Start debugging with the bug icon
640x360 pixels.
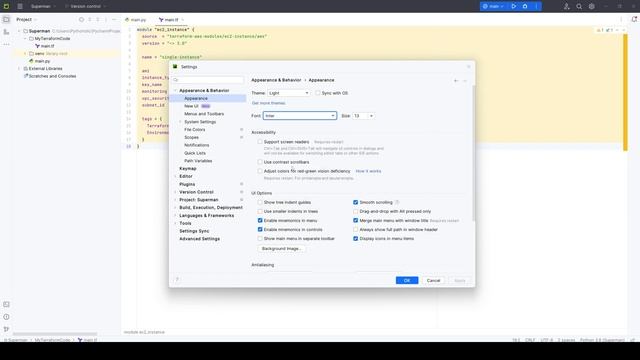coord(525,6)
